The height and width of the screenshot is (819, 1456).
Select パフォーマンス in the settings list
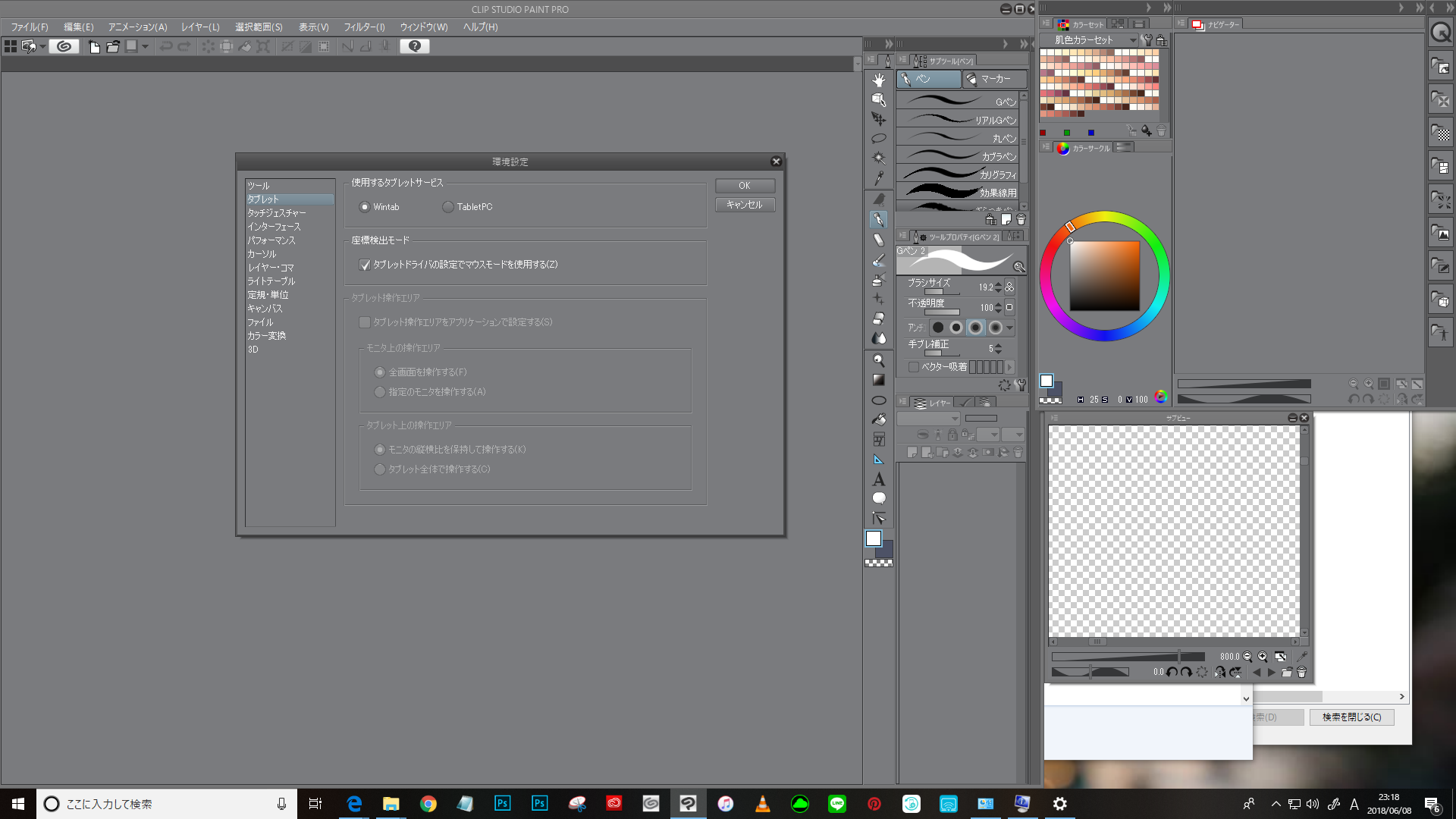271,240
